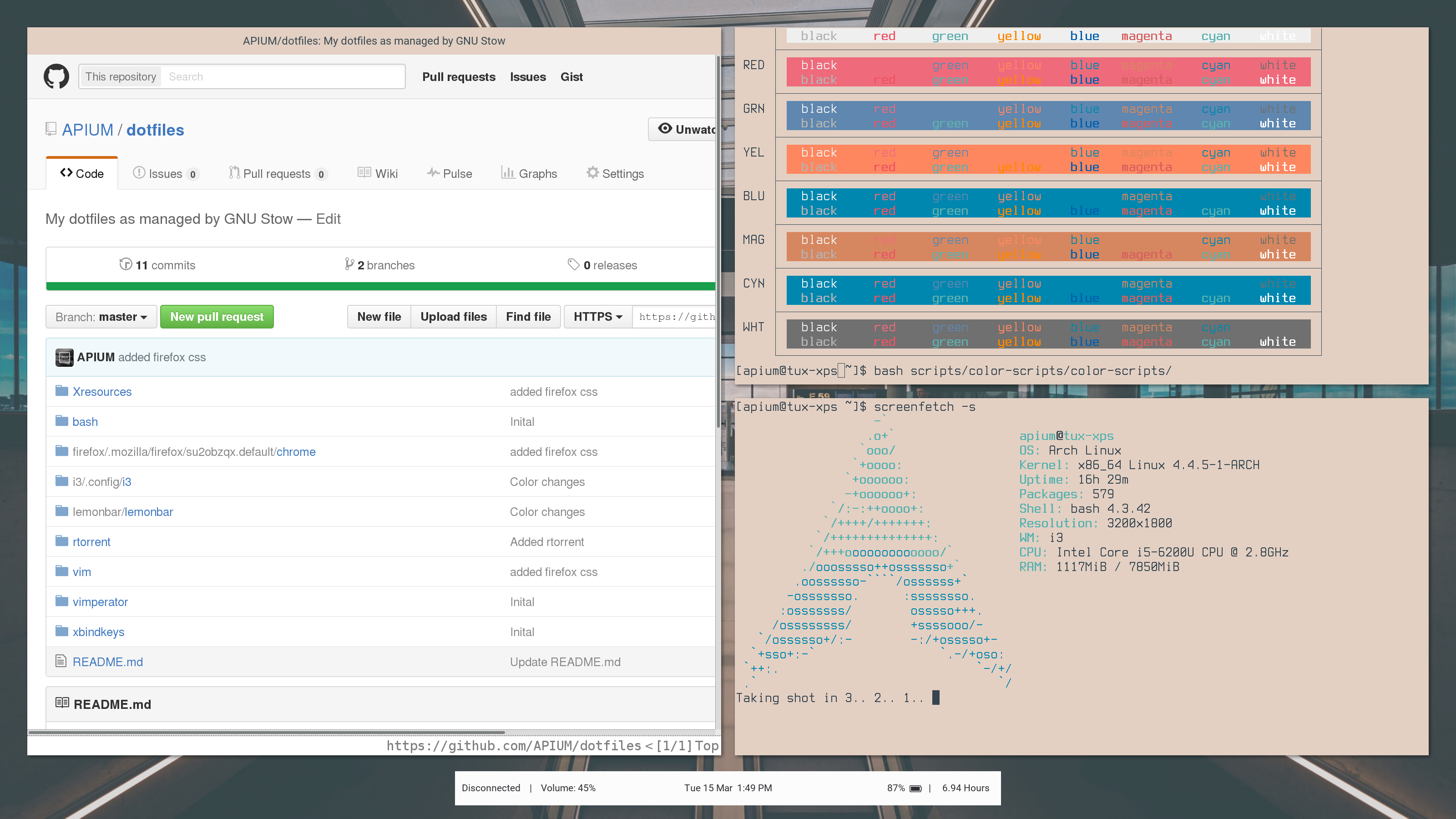Image resolution: width=1456 pixels, height=819 pixels.
Task: Expand the HTTPS protocol dropdown
Action: [597, 317]
